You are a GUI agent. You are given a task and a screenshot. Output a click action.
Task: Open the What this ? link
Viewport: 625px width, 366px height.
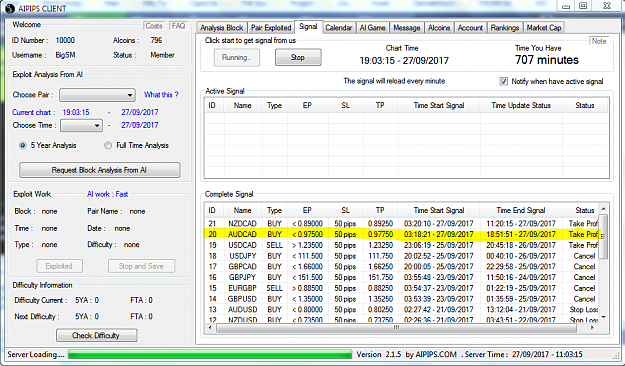[x=161, y=95]
